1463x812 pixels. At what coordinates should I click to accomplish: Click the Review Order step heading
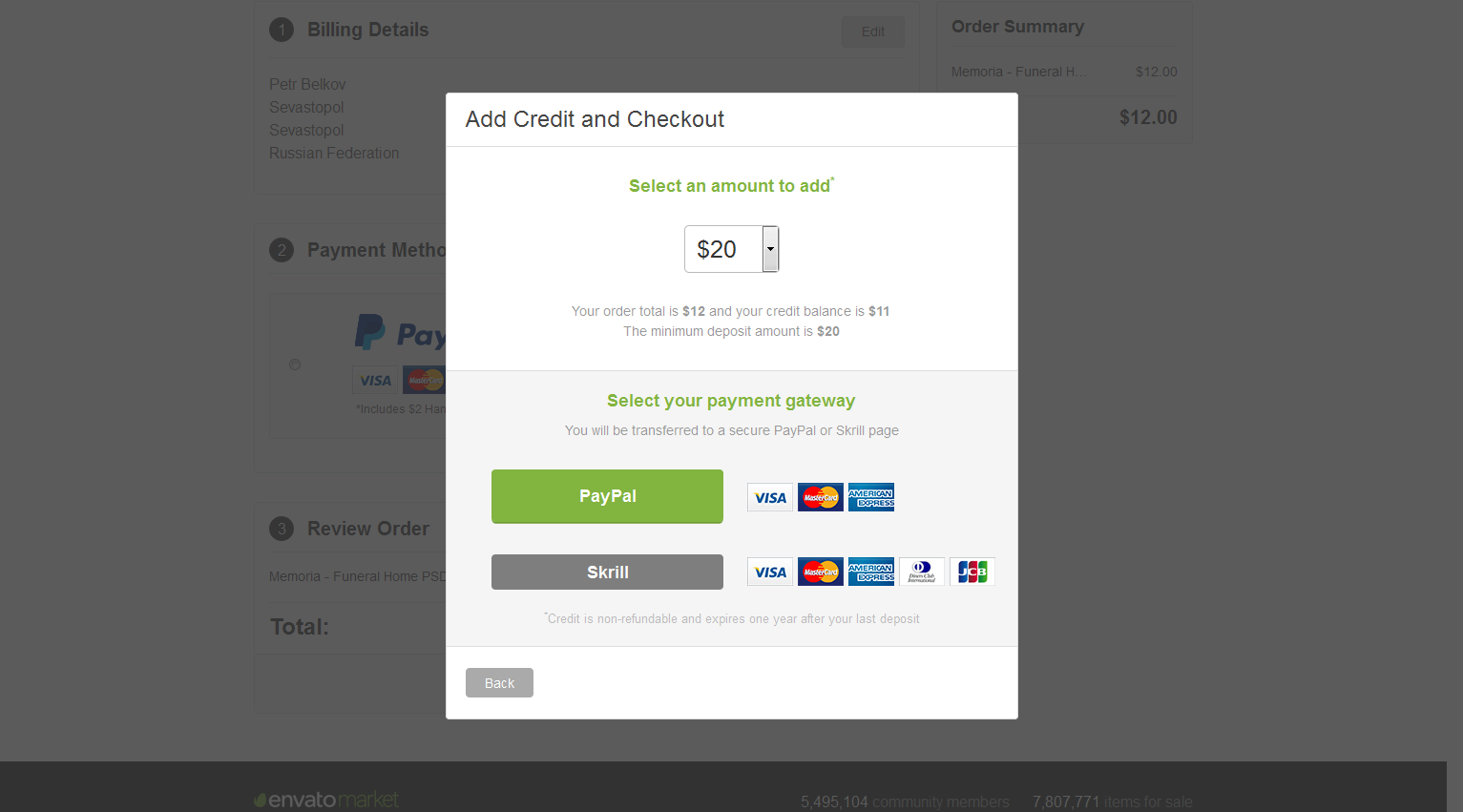pos(367,529)
